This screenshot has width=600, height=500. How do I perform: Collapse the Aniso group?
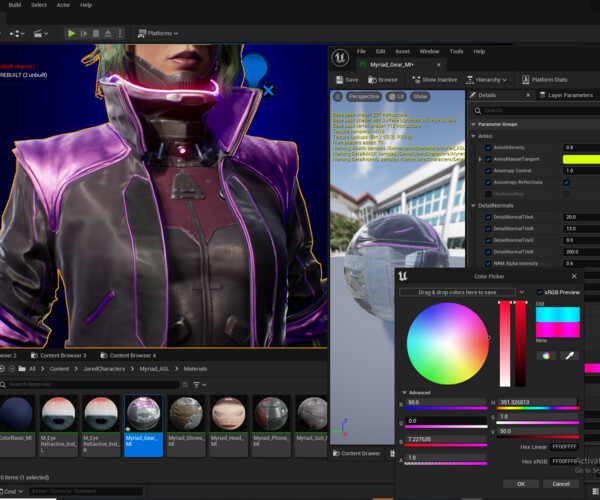(x=473, y=136)
